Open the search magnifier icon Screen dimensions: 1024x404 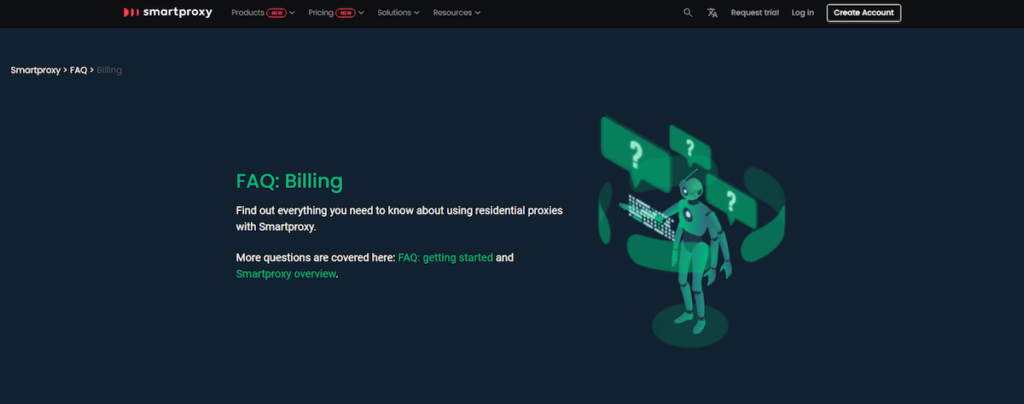point(688,12)
